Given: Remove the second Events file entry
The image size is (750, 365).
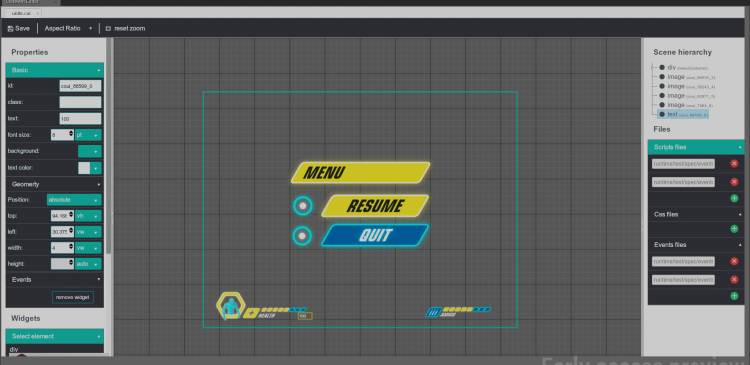Looking at the screenshot, I should [x=734, y=279].
